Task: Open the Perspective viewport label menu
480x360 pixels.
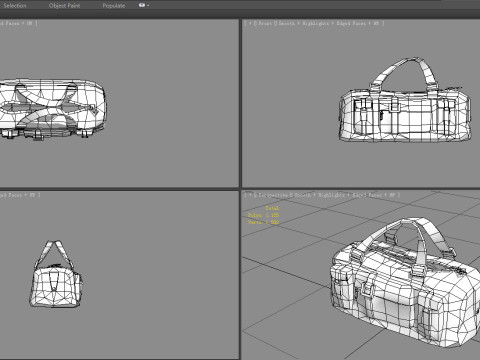Action: [x=273, y=195]
